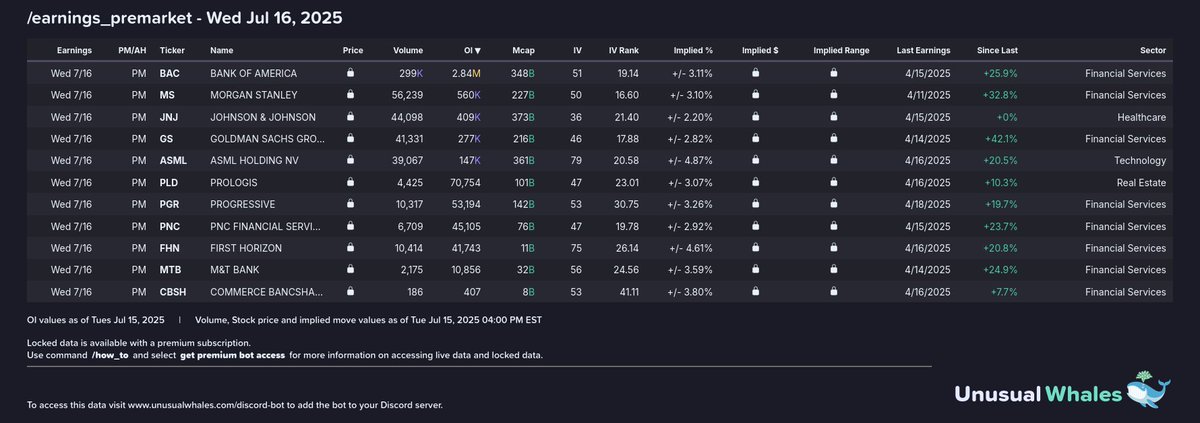Click the Price lock icon in PLD row

[350, 183]
